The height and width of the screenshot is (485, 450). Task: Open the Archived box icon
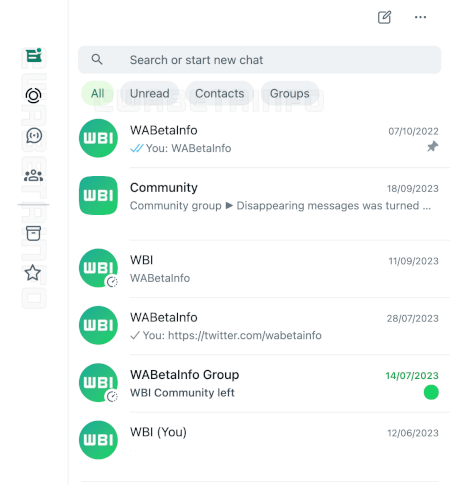(33, 233)
